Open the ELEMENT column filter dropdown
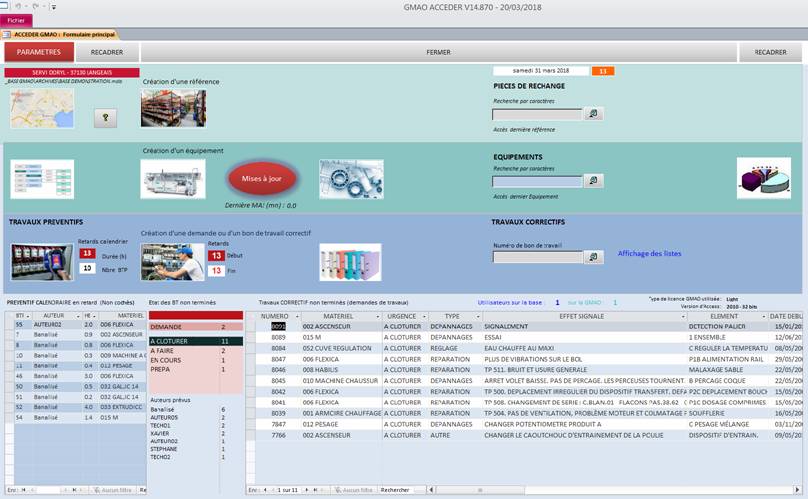 click(x=764, y=316)
